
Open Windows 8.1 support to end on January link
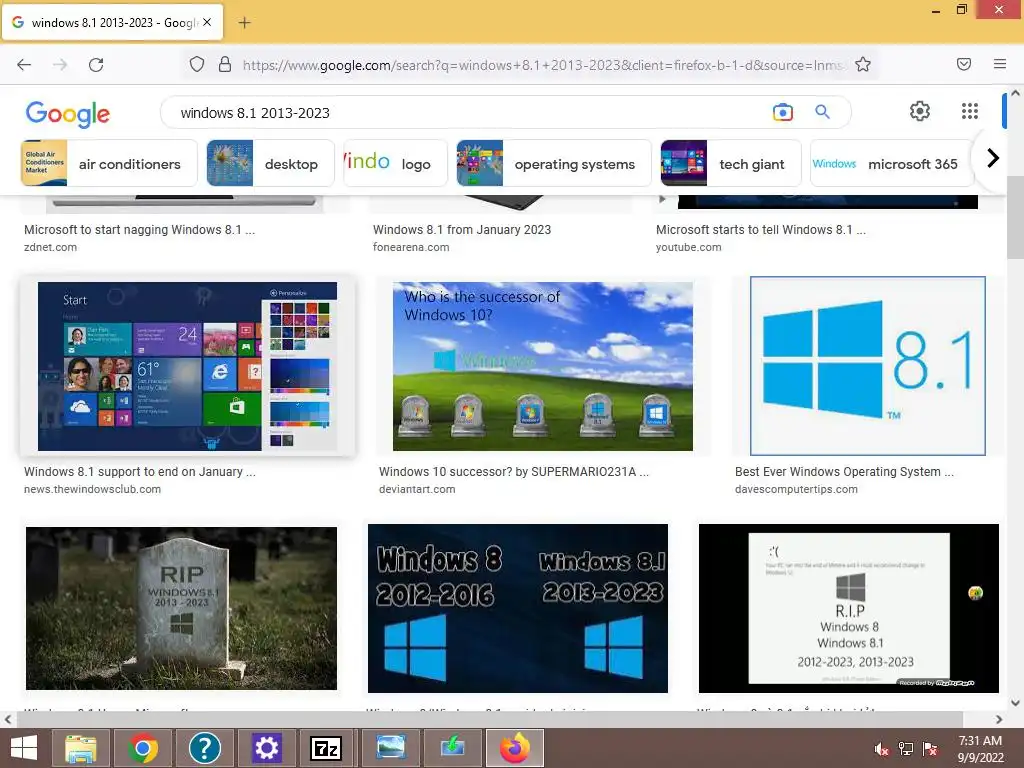click(140, 472)
